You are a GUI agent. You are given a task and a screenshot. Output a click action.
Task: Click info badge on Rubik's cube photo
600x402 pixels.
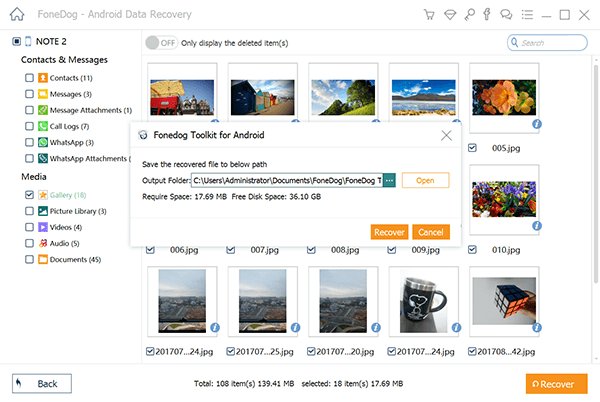pos(536,327)
